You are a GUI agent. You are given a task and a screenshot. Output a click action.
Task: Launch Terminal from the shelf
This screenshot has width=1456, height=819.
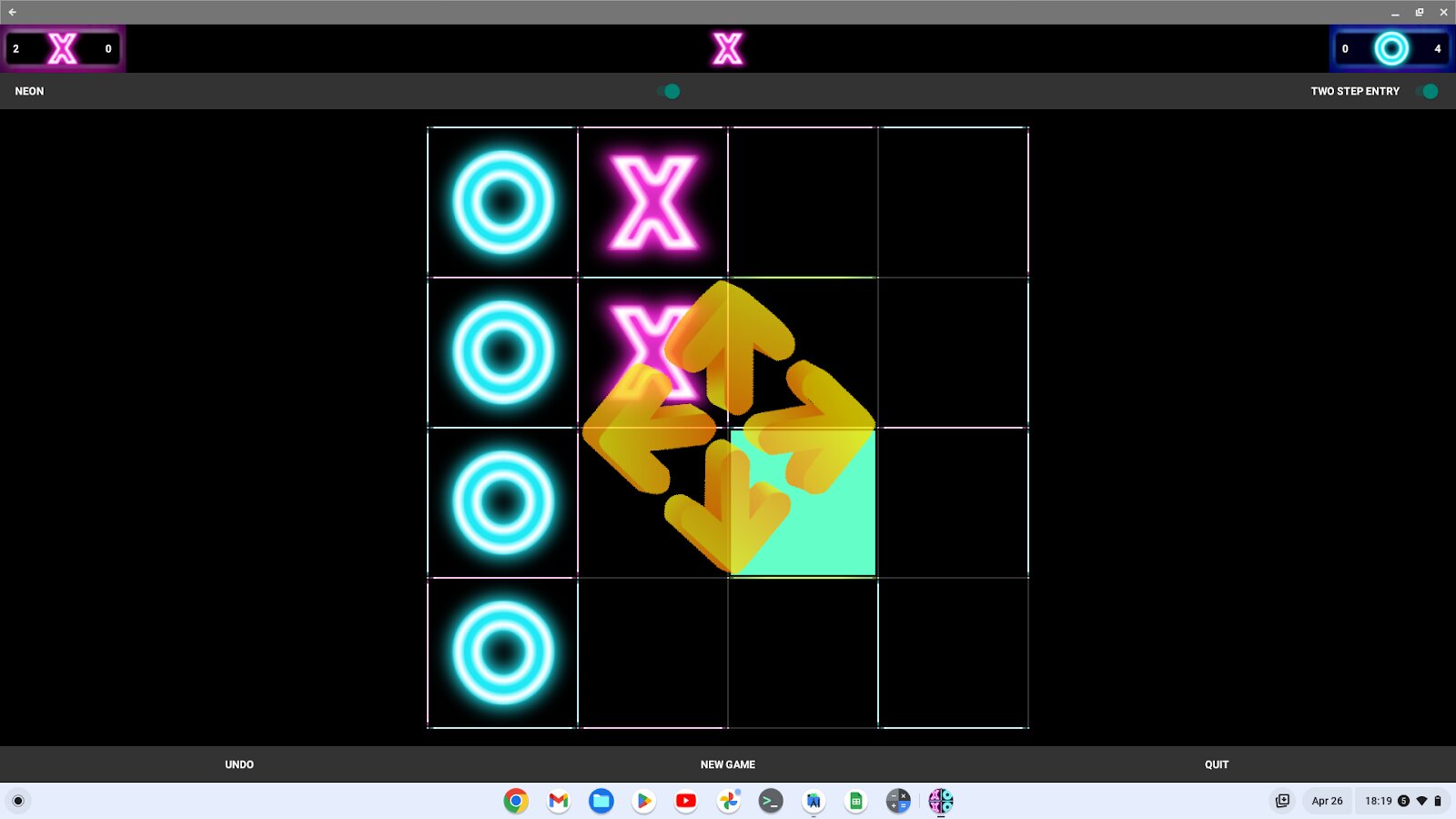point(771,801)
